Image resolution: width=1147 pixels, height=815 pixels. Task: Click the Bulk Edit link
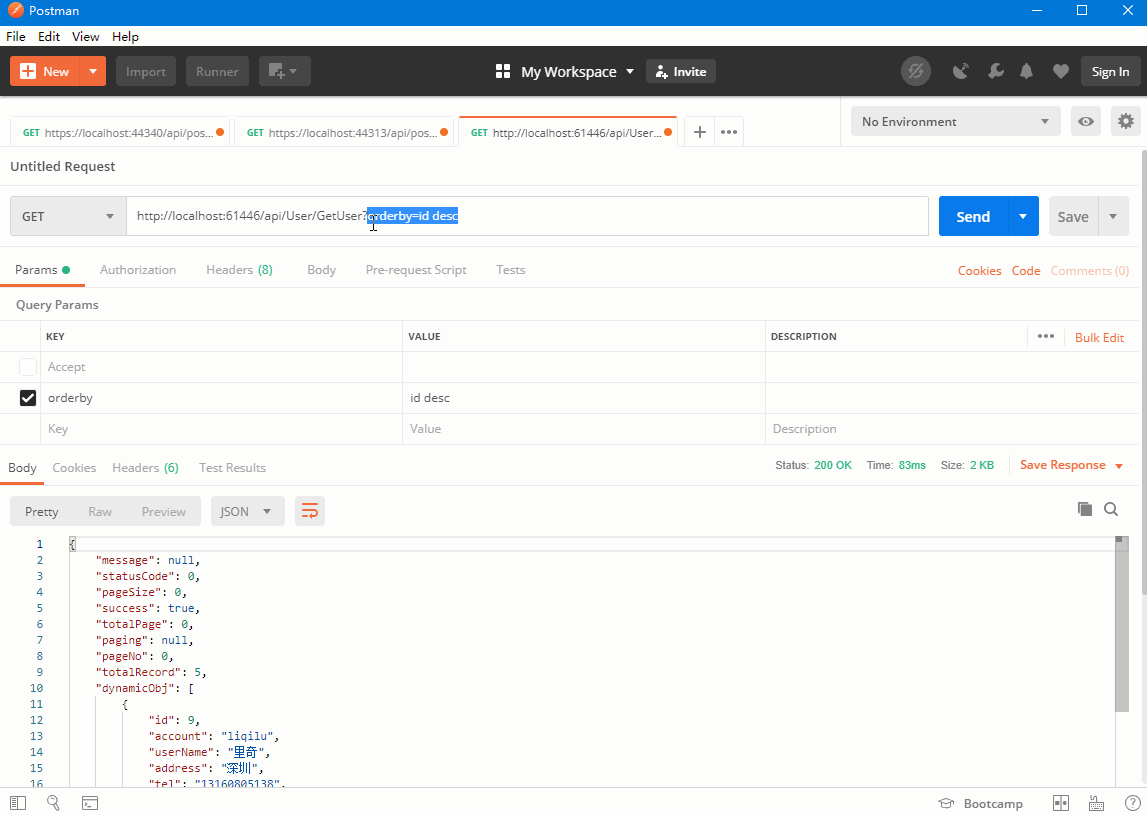click(x=1099, y=337)
